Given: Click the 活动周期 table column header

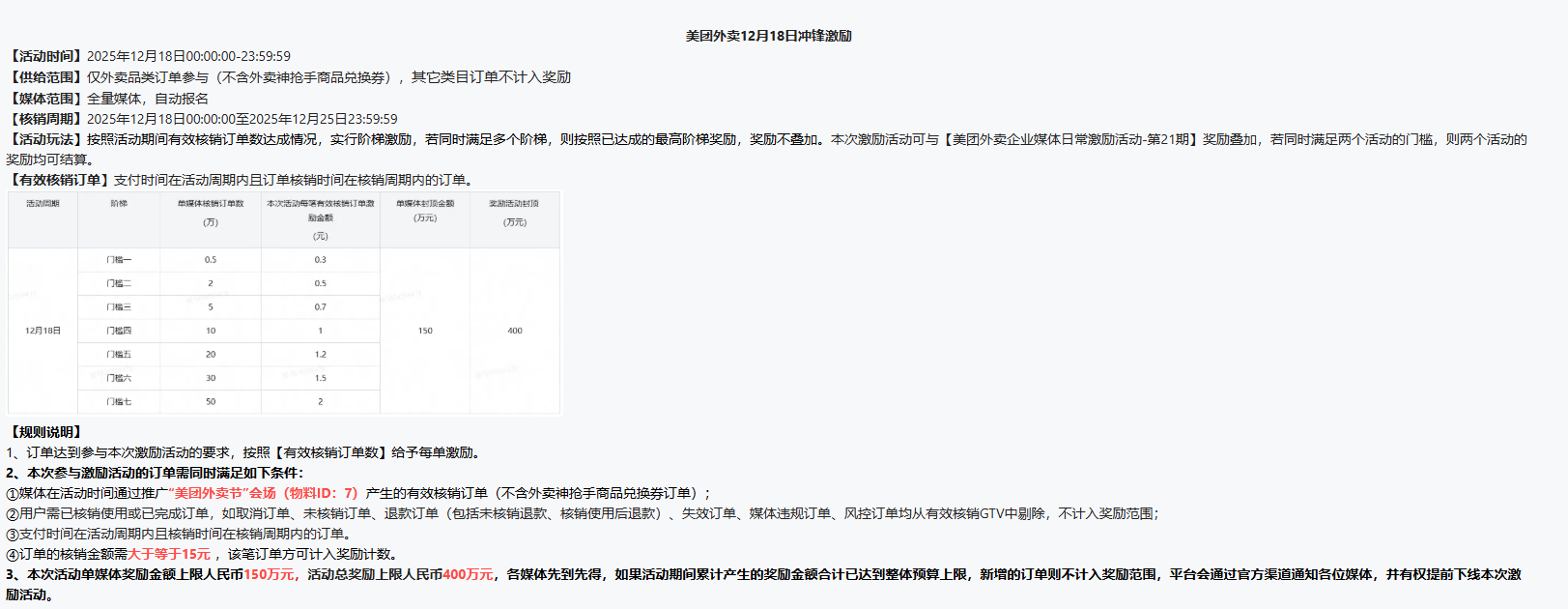Looking at the screenshot, I should 43,204.
